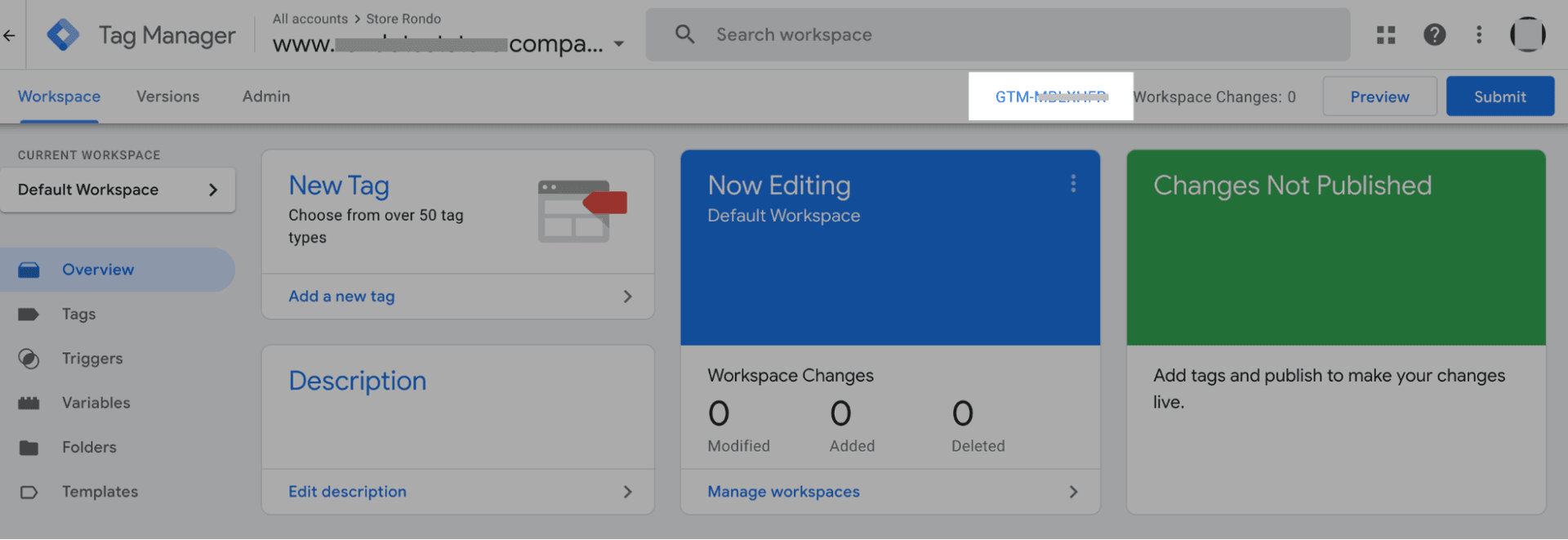1568x540 pixels.
Task: Switch to the Versions tab
Action: coord(167,96)
